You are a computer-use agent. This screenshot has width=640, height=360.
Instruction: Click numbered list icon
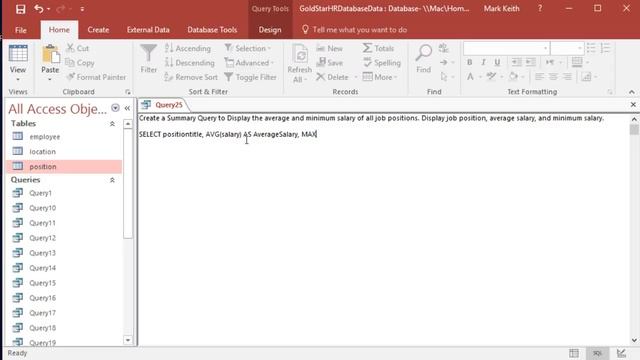coord(605,48)
